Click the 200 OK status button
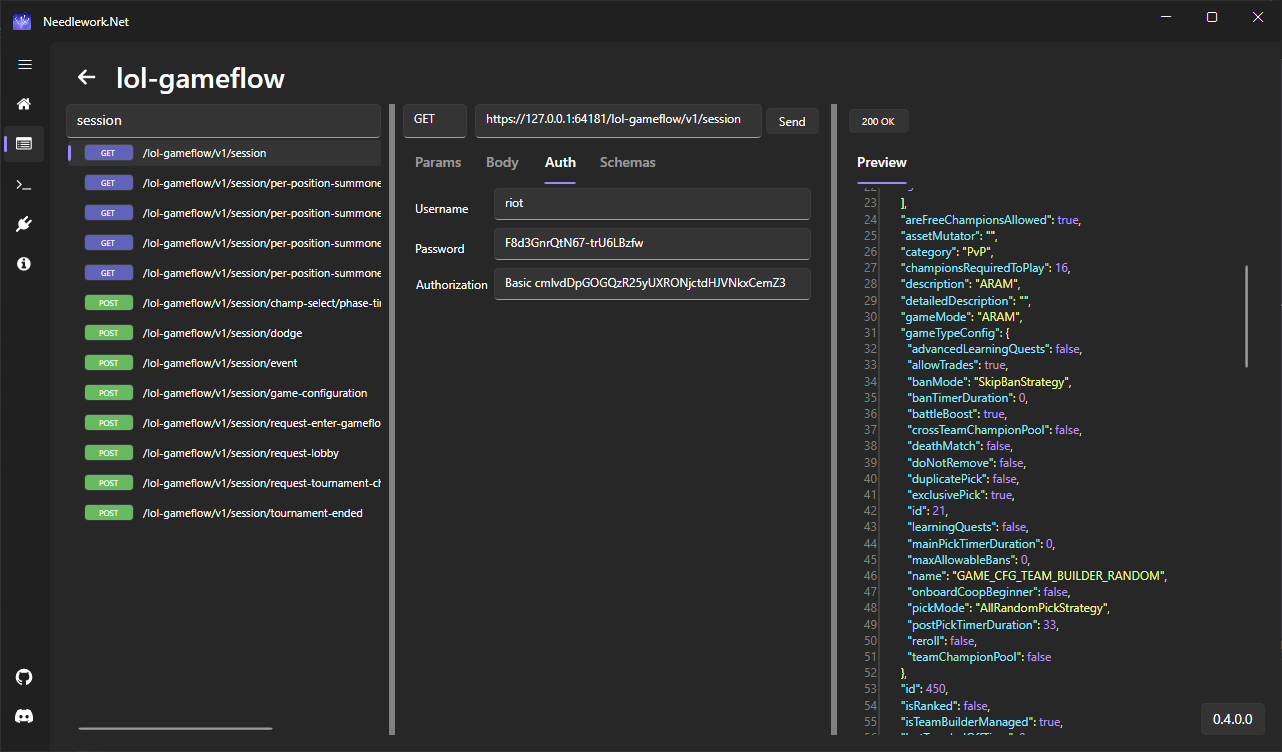Image resolution: width=1282 pixels, height=752 pixels. pos(878,121)
